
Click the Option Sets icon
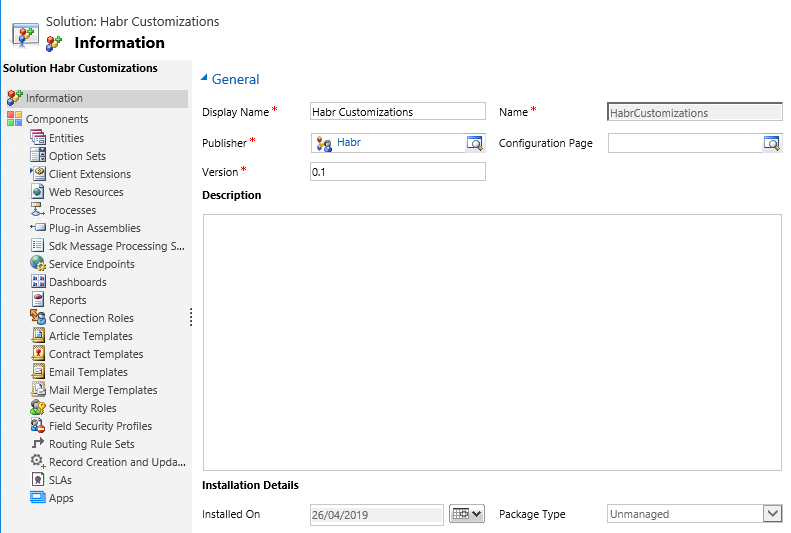coord(38,155)
